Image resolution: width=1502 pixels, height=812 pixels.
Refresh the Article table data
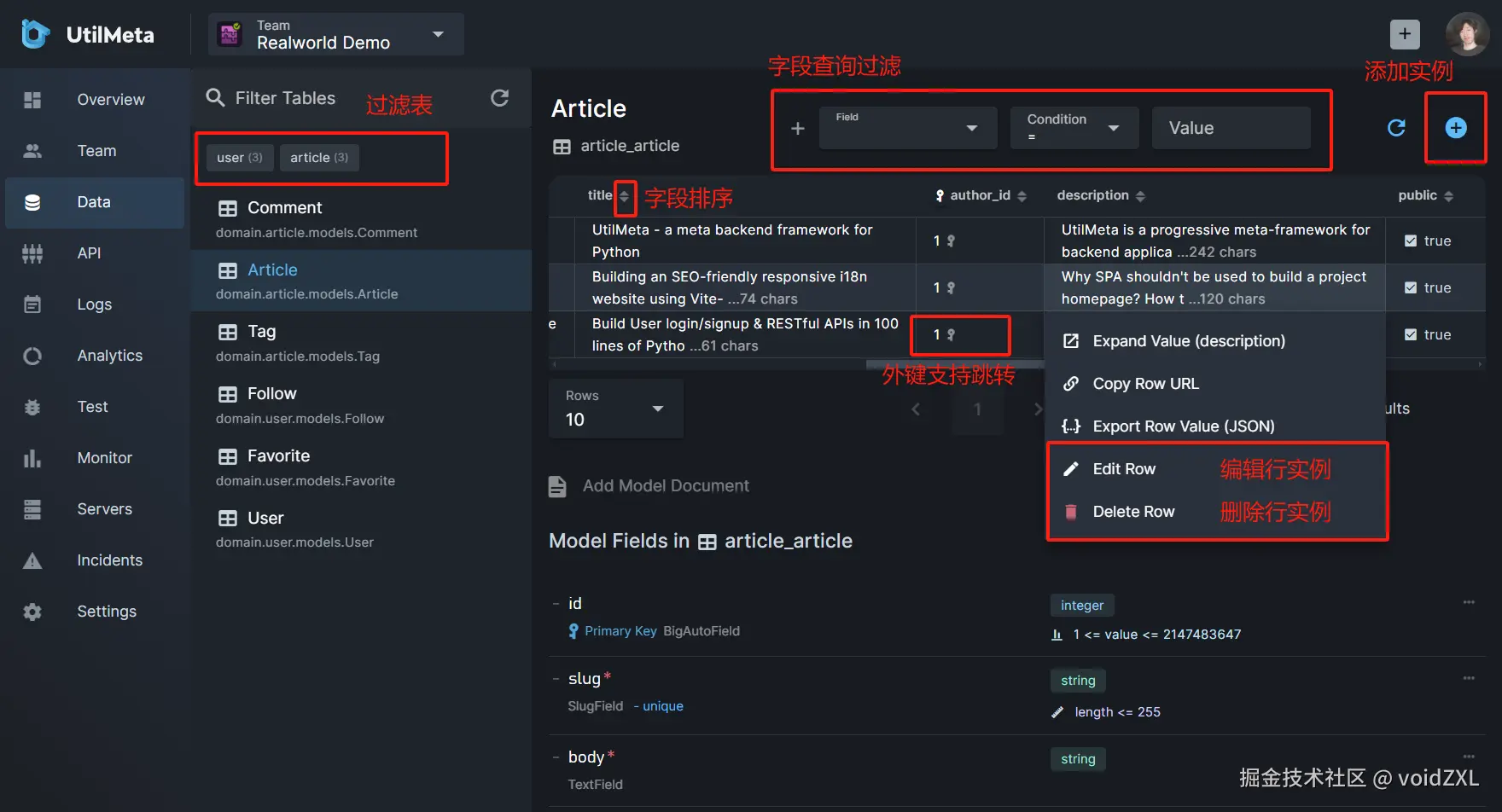coord(1396,128)
